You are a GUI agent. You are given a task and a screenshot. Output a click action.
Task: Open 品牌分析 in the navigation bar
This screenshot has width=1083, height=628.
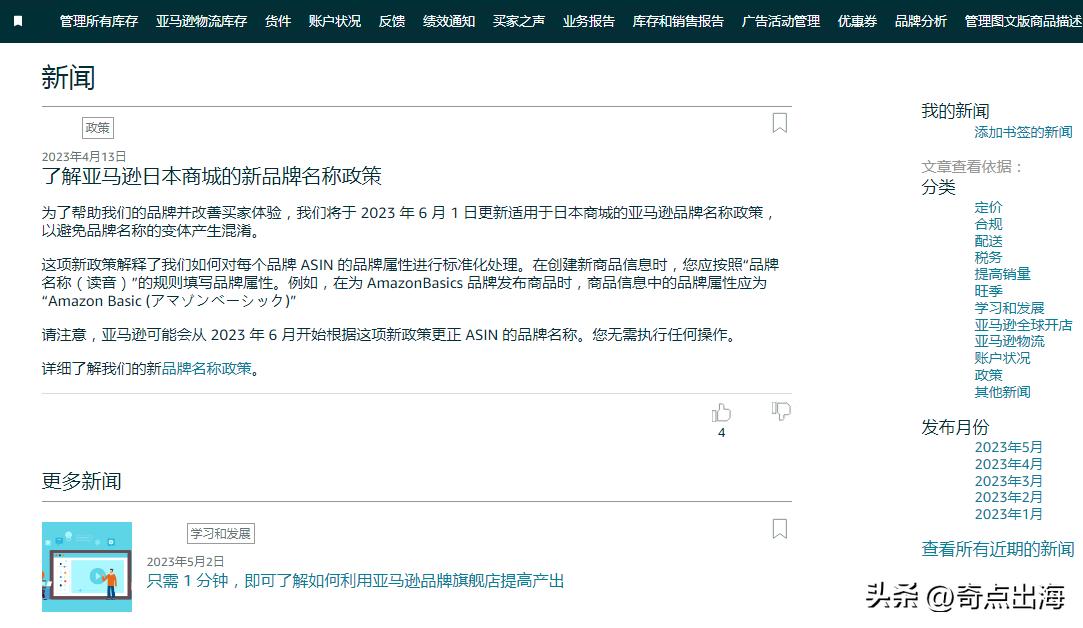tap(921, 20)
